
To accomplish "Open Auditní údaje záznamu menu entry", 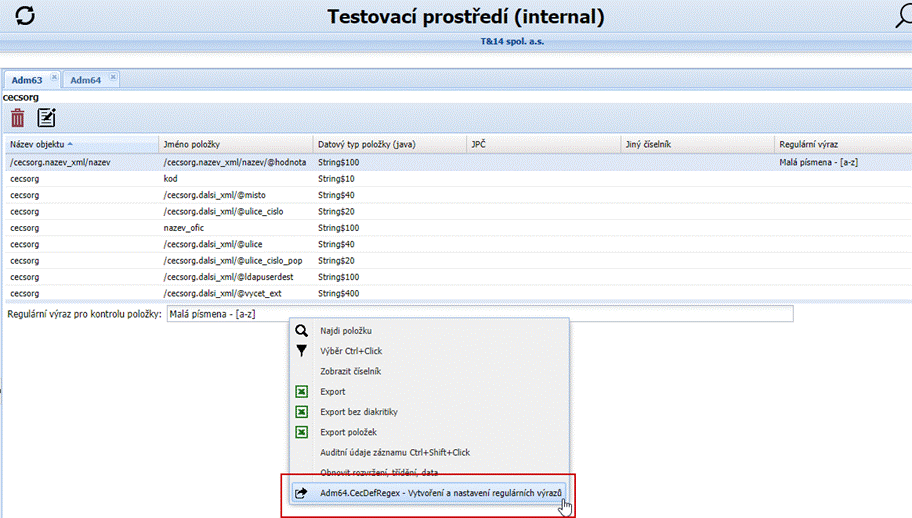I will pyautogui.click(x=394, y=452).
